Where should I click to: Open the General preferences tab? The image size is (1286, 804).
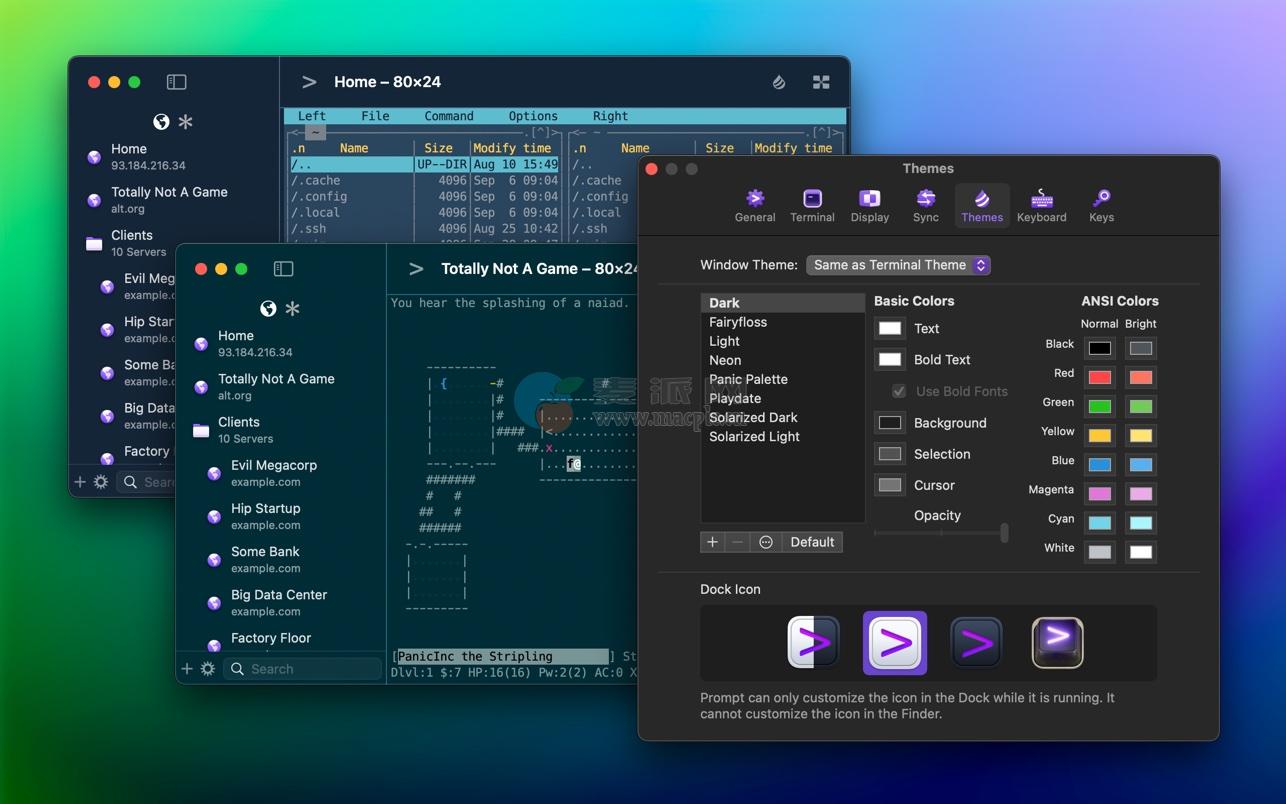pyautogui.click(x=755, y=205)
